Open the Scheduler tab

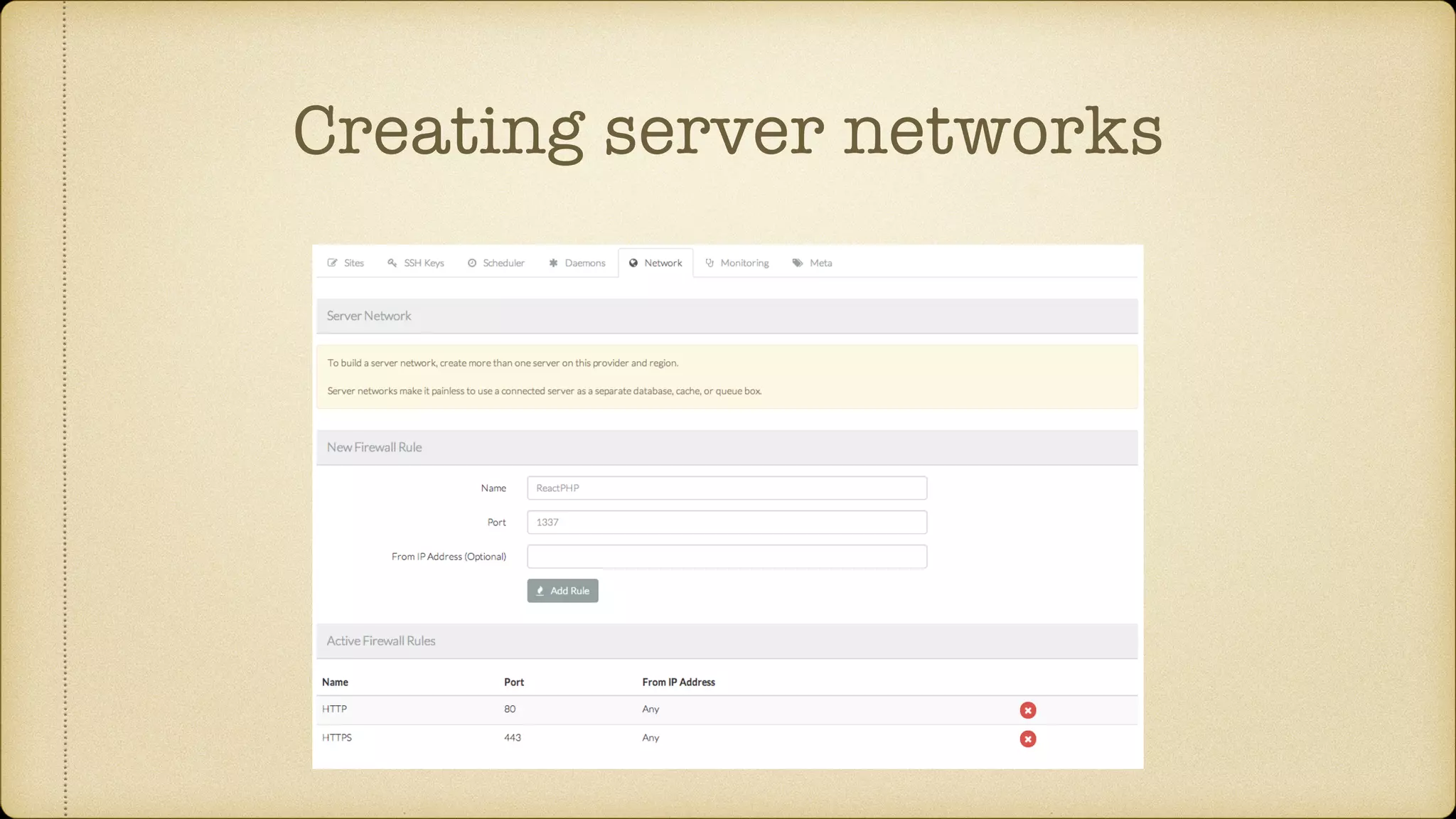pos(496,263)
